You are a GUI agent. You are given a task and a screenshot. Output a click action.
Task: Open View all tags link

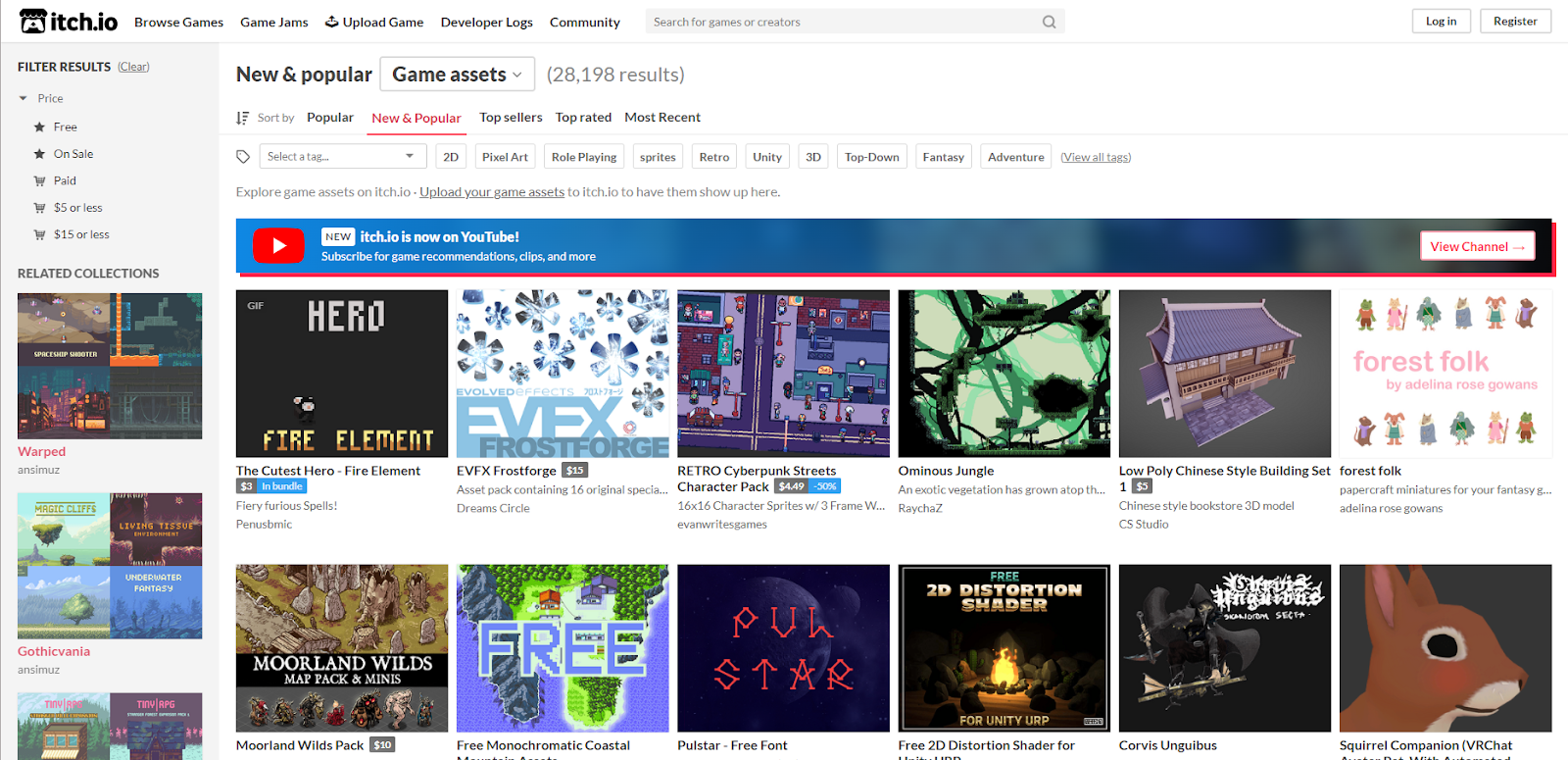point(1096,157)
